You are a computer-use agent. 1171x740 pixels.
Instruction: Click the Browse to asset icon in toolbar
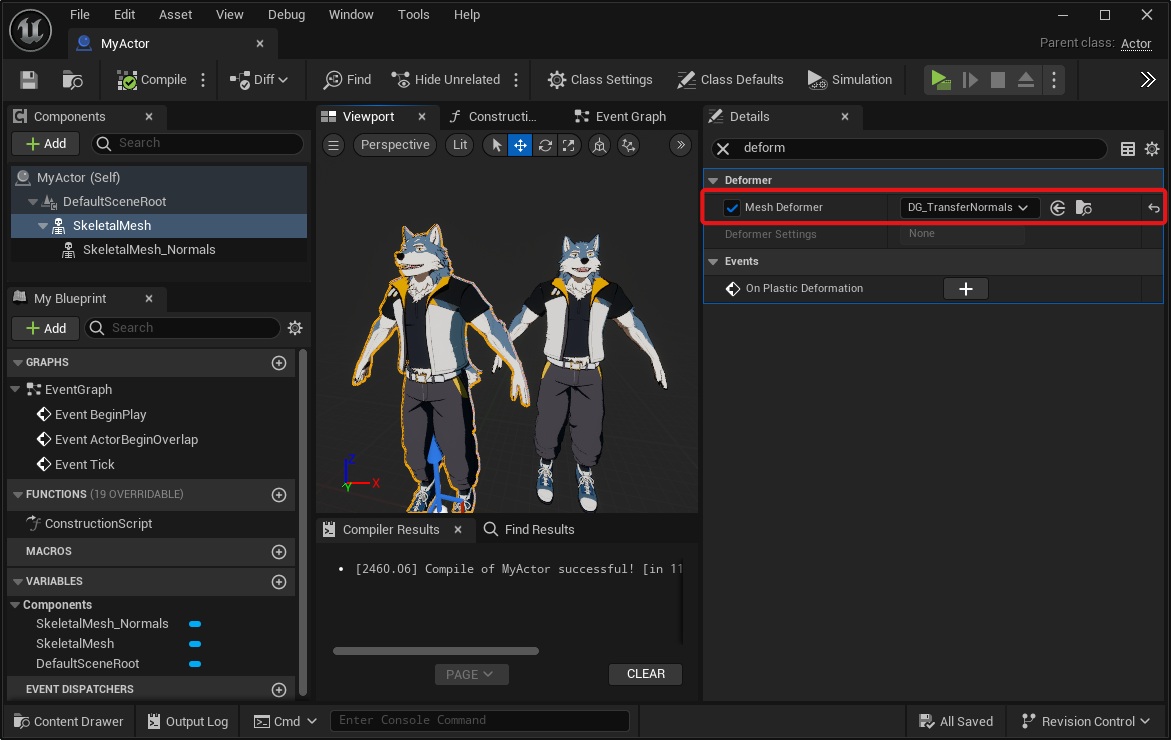click(72, 80)
